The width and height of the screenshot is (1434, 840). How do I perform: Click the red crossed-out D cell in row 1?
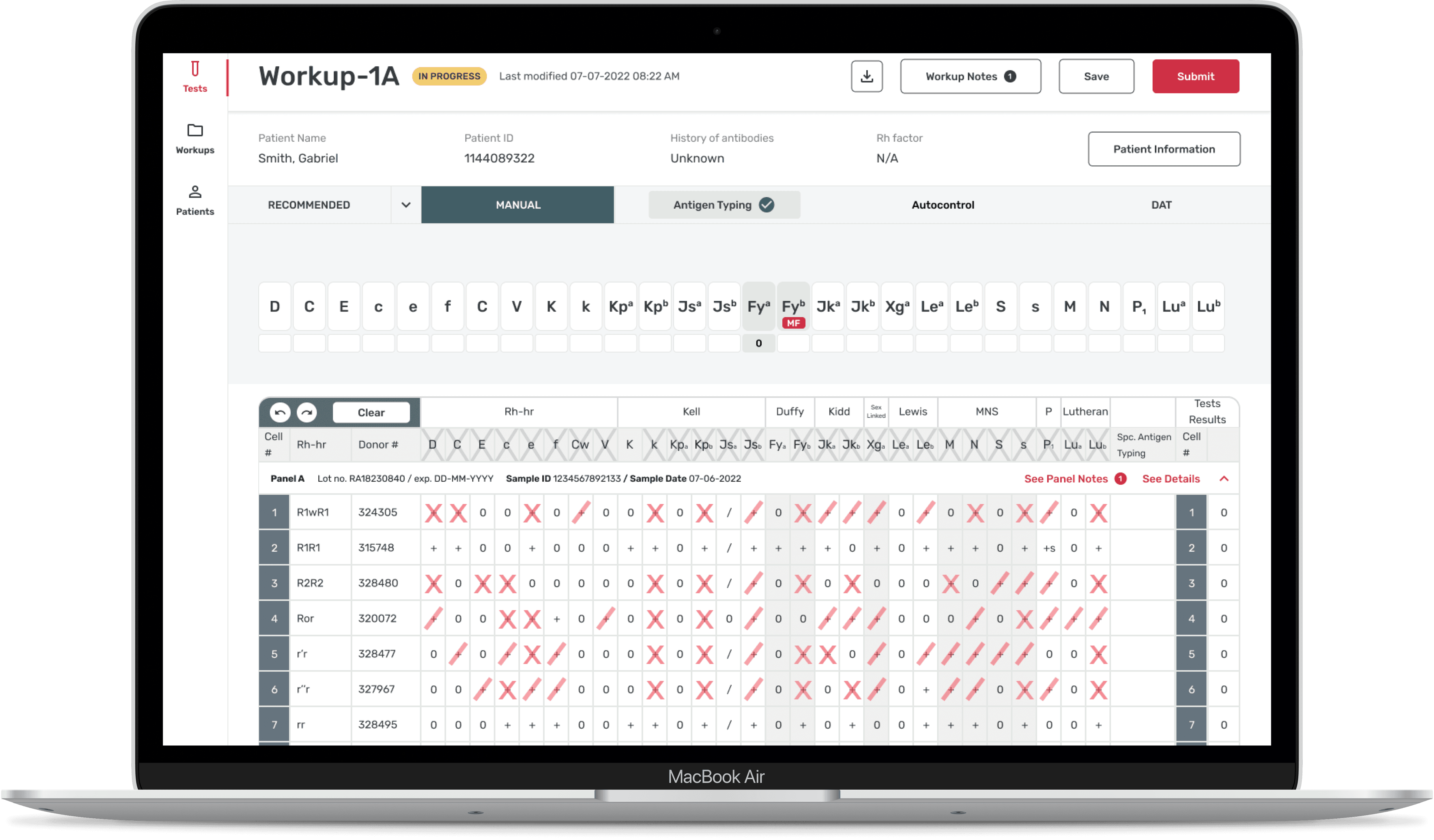[x=434, y=513]
